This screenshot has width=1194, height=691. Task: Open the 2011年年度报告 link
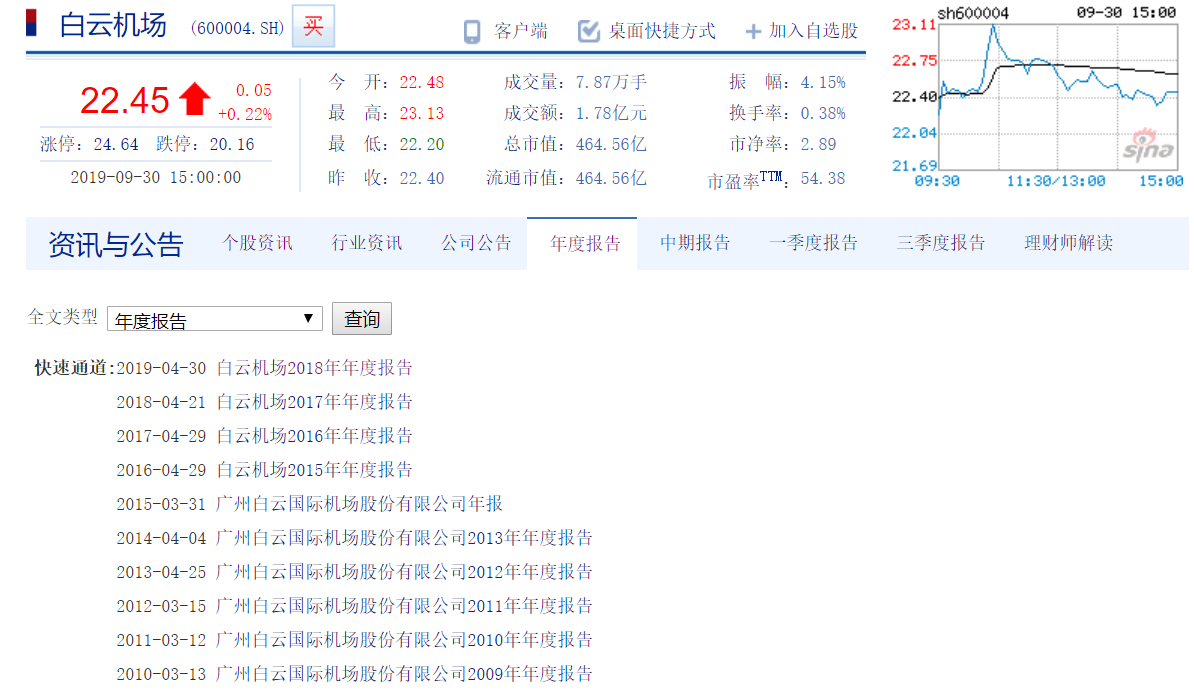click(404, 606)
